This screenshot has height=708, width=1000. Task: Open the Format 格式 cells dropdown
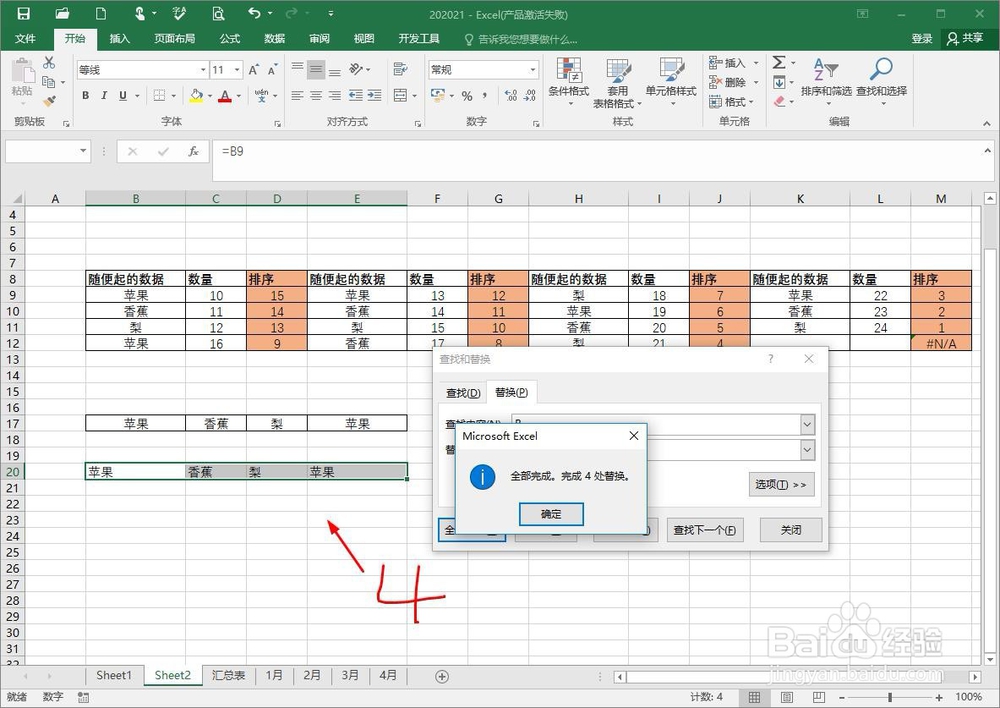point(732,101)
